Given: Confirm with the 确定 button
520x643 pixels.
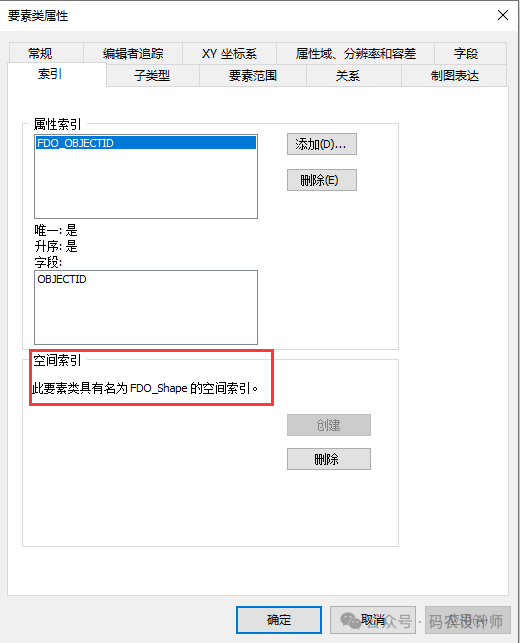Looking at the screenshot, I should (279, 620).
